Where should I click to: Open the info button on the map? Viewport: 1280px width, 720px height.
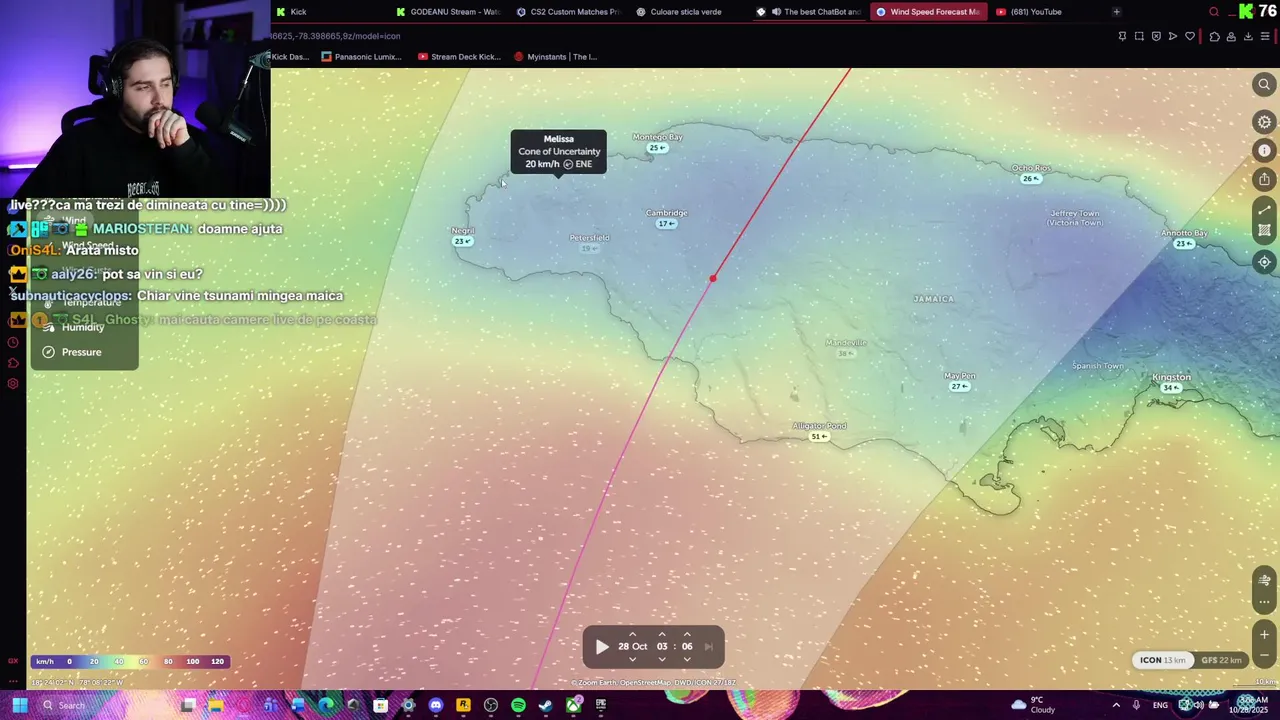pos(1264,150)
